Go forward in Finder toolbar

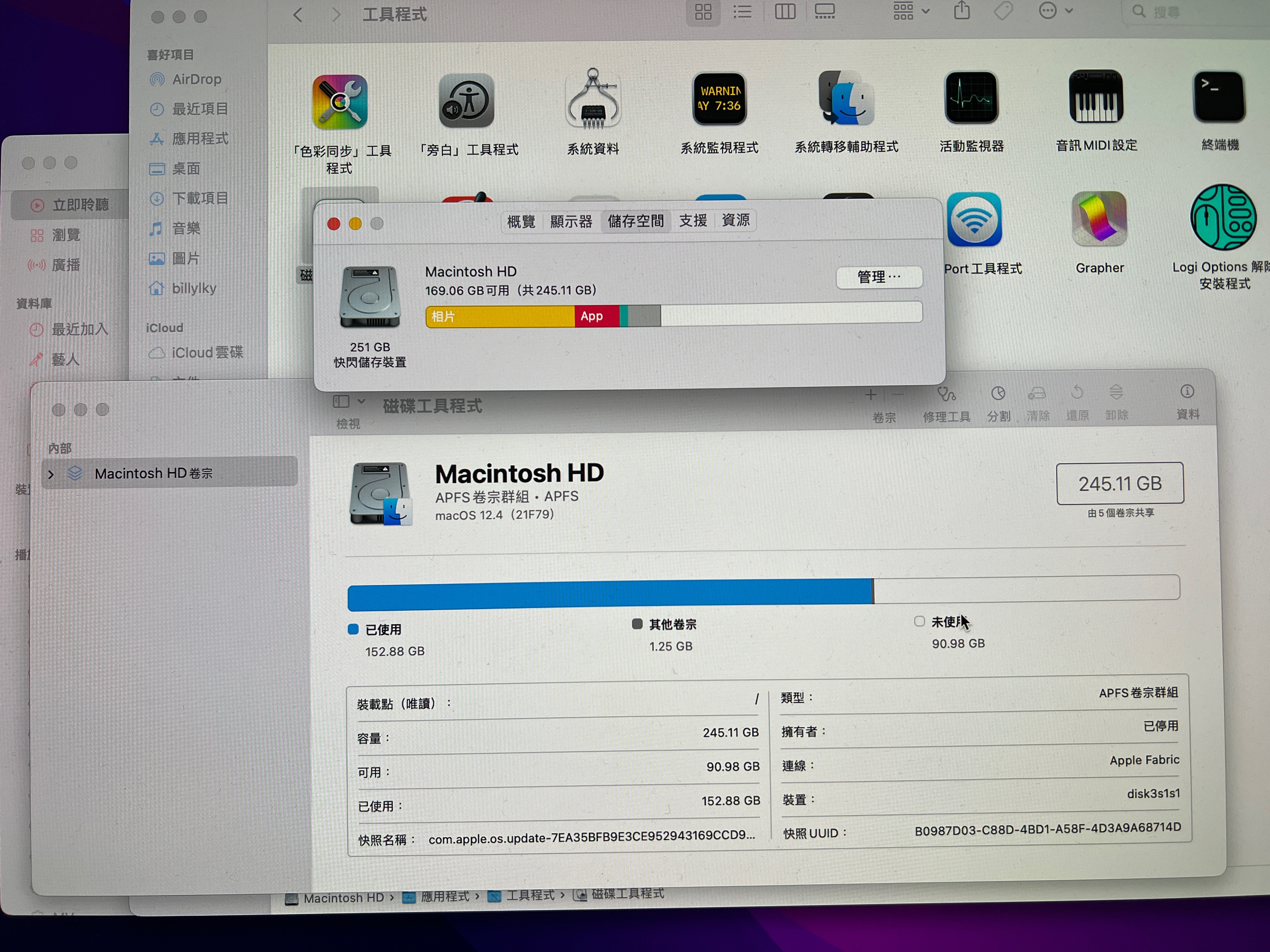tap(336, 15)
